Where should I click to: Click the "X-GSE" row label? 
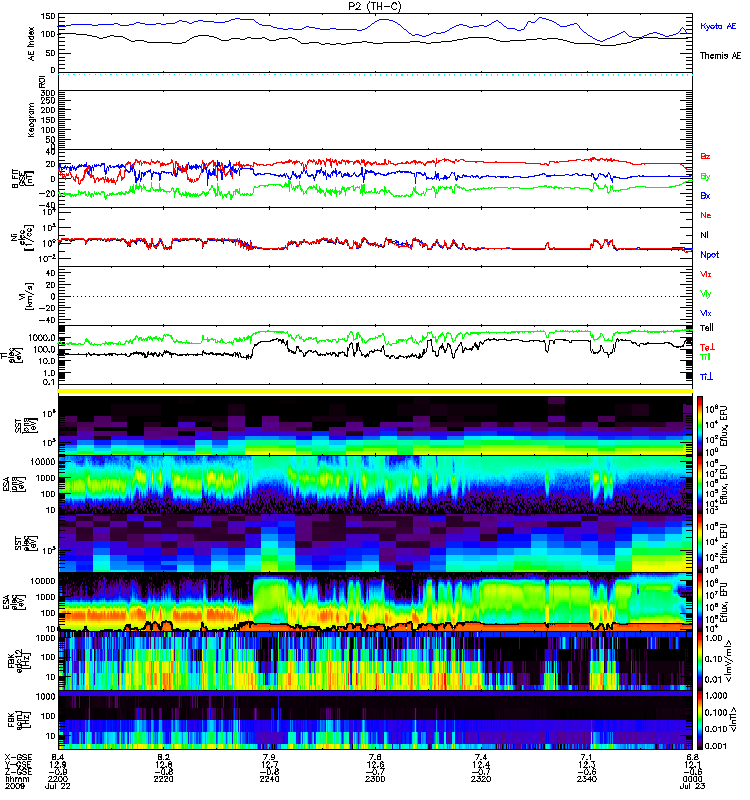point(17,757)
